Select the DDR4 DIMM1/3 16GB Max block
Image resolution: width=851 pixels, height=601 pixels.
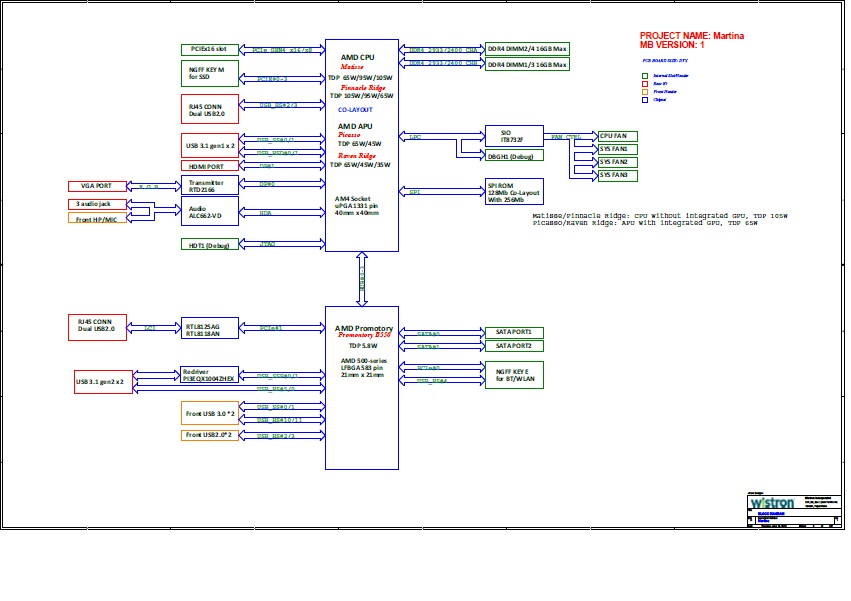click(x=527, y=65)
